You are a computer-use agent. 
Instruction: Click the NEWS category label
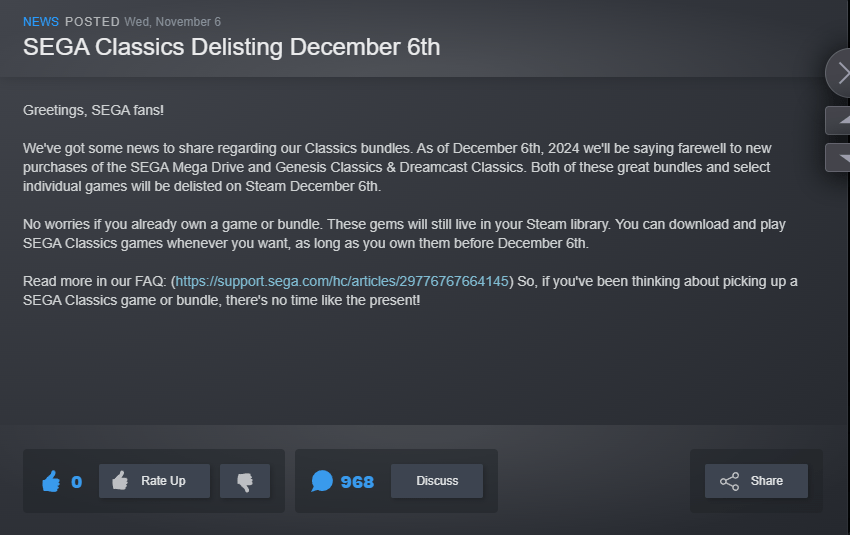(x=40, y=21)
